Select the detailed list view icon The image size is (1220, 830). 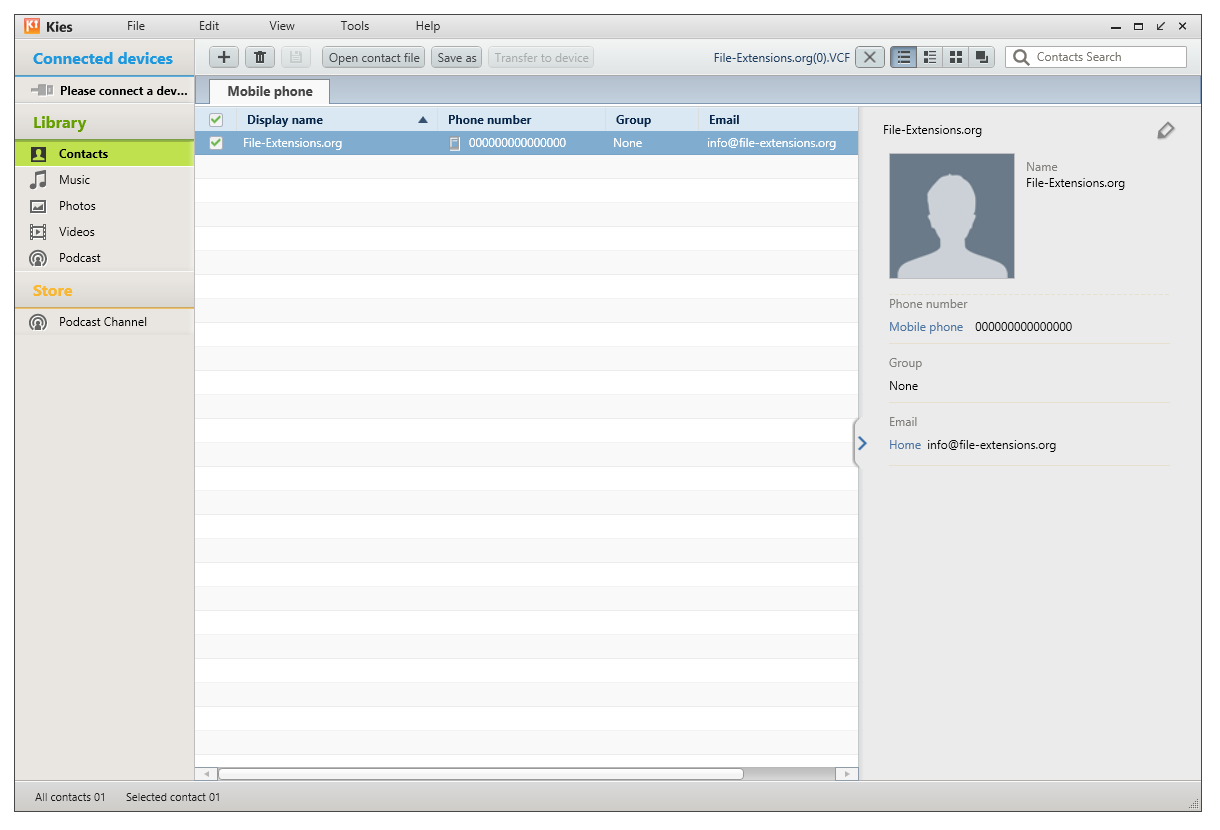click(x=929, y=57)
